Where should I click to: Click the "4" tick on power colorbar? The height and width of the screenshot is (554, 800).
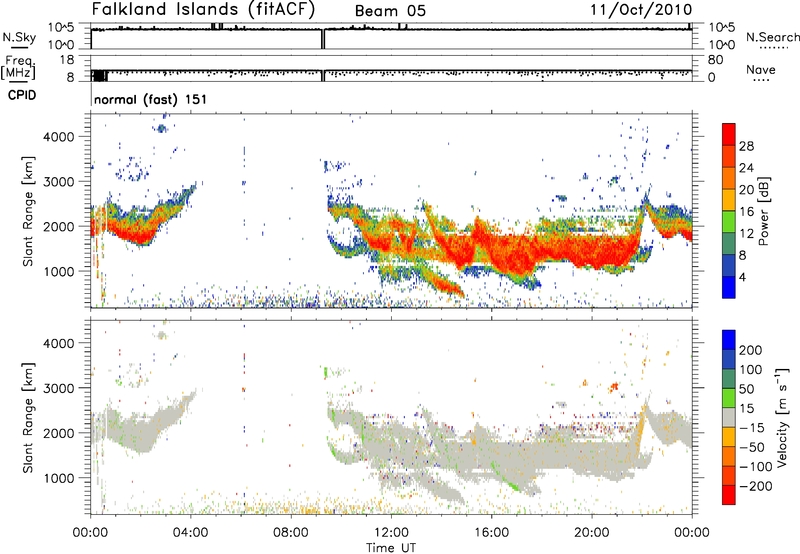pyautogui.click(x=743, y=278)
